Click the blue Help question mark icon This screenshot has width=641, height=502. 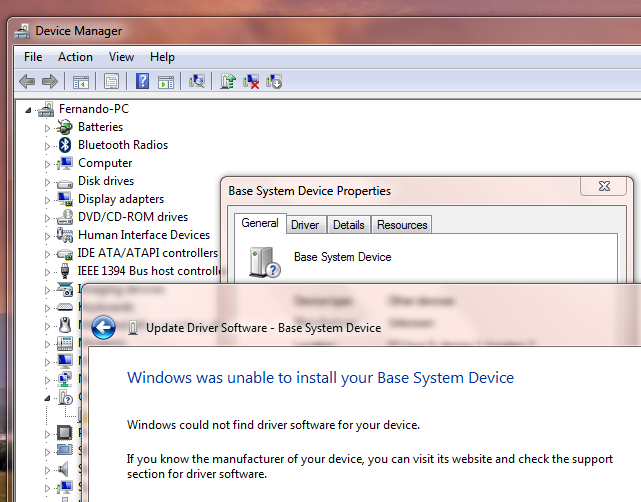[142, 81]
